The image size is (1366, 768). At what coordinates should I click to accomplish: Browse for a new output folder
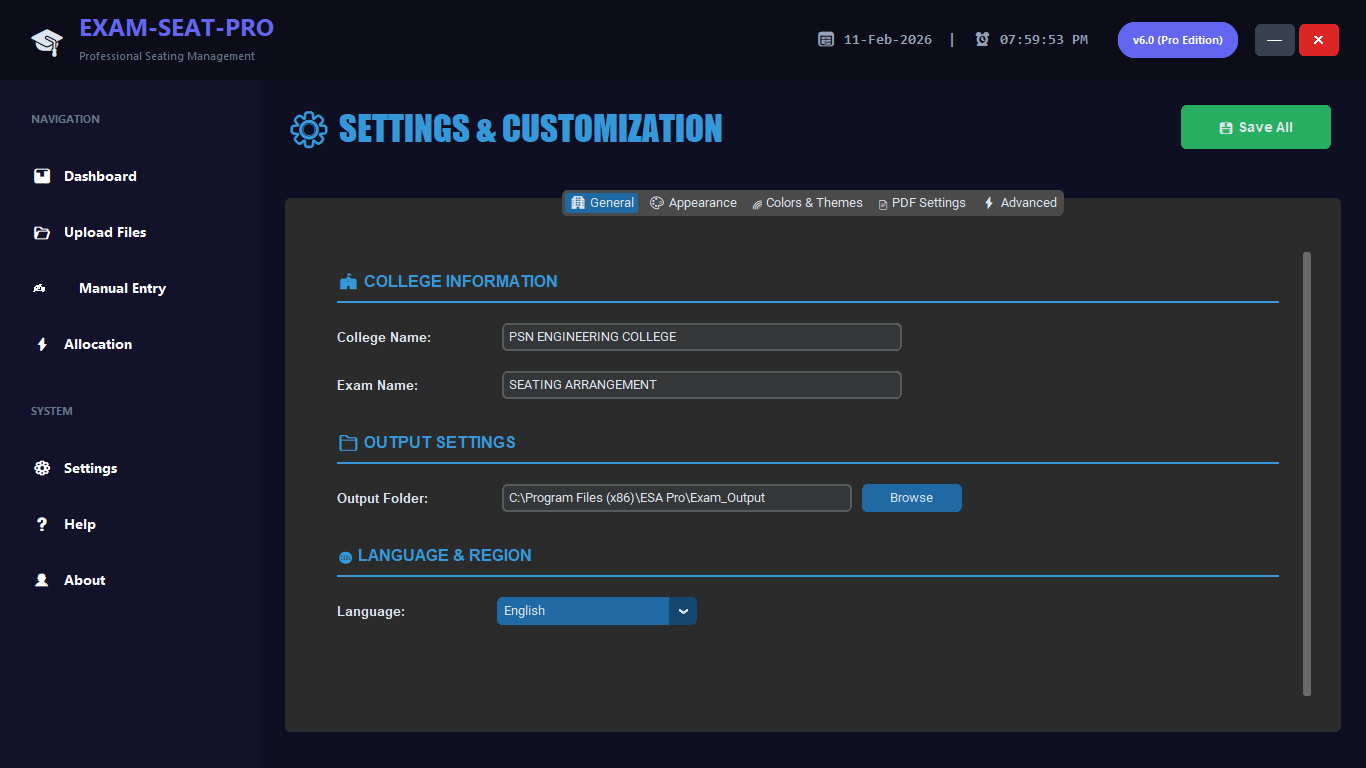pos(911,497)
